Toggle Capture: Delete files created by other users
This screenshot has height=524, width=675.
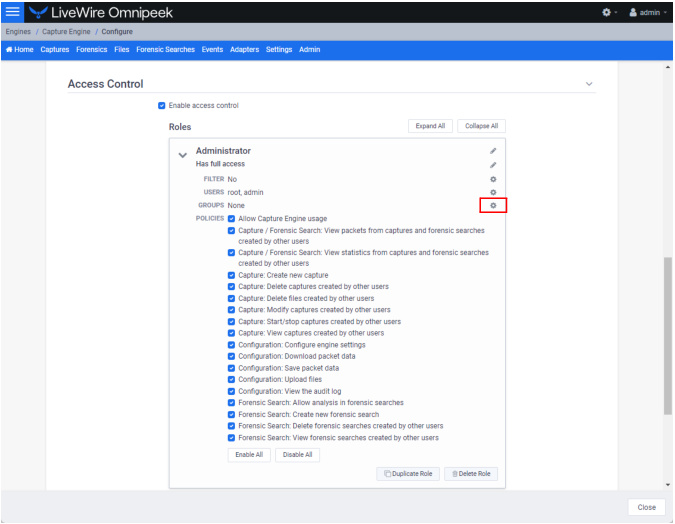[x=231, y=298]
